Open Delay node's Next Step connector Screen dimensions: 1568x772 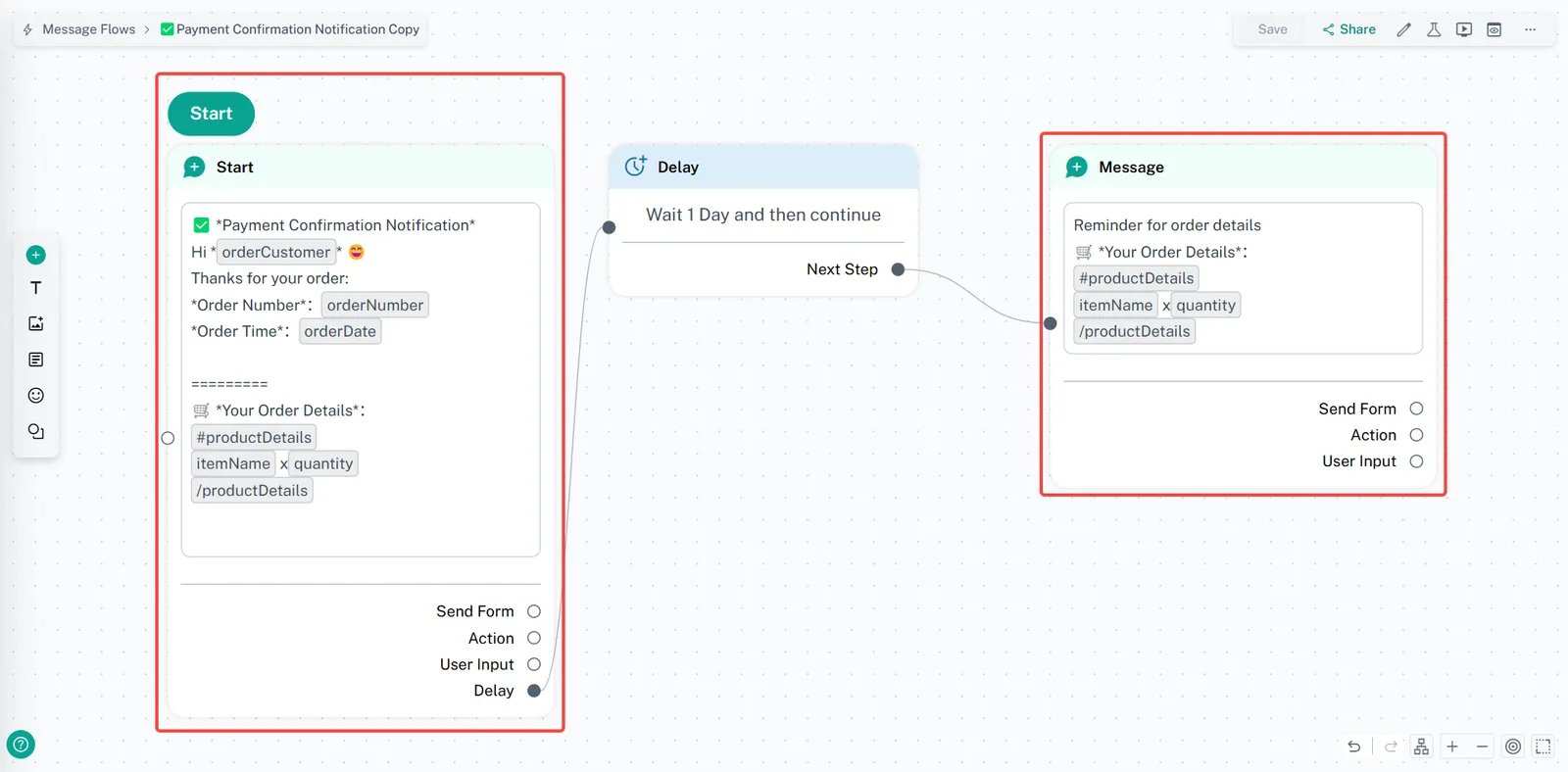click(898, 269)
